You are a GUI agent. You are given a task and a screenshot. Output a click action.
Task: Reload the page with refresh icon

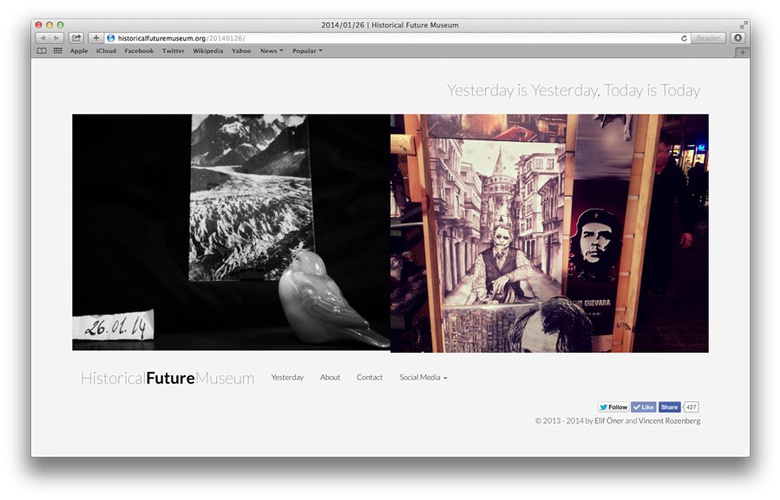coord(684,38)
